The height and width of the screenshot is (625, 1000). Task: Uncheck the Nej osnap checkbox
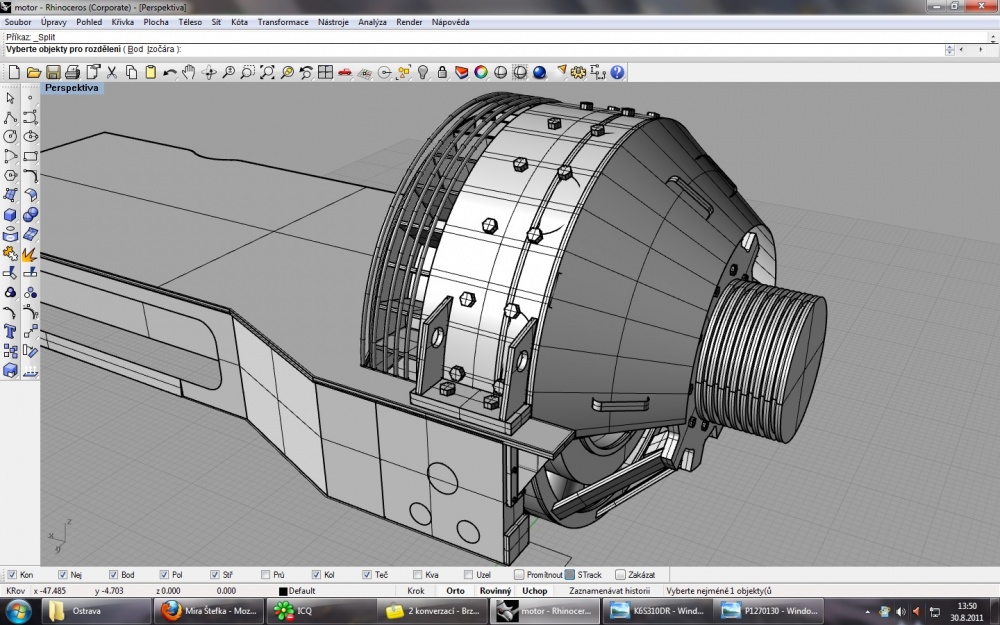62,575
